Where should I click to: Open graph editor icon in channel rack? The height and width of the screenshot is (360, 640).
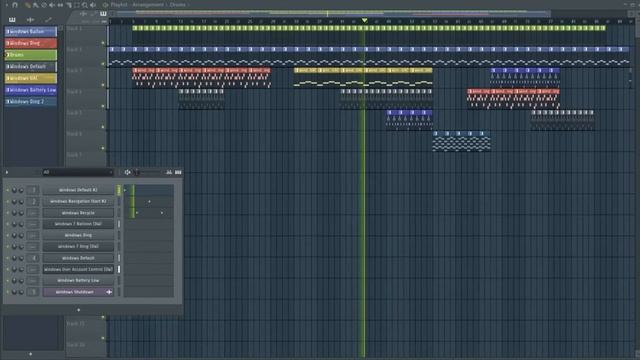[169, 172]
